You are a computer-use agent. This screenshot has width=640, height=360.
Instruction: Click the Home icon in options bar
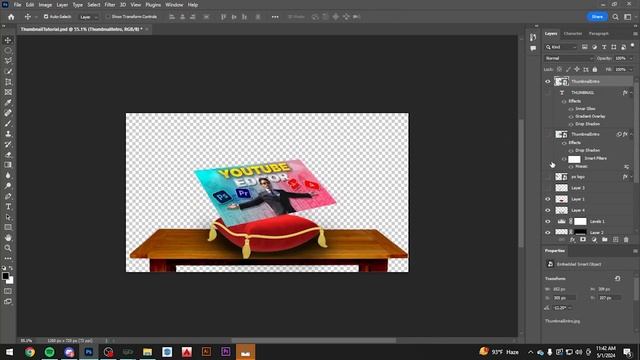click(x=11, y=17)
